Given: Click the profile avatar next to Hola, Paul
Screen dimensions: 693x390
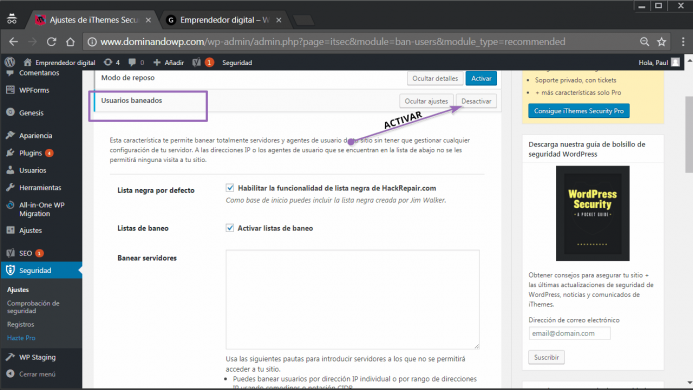Looking at the screenshot, I should pos(675,62).
